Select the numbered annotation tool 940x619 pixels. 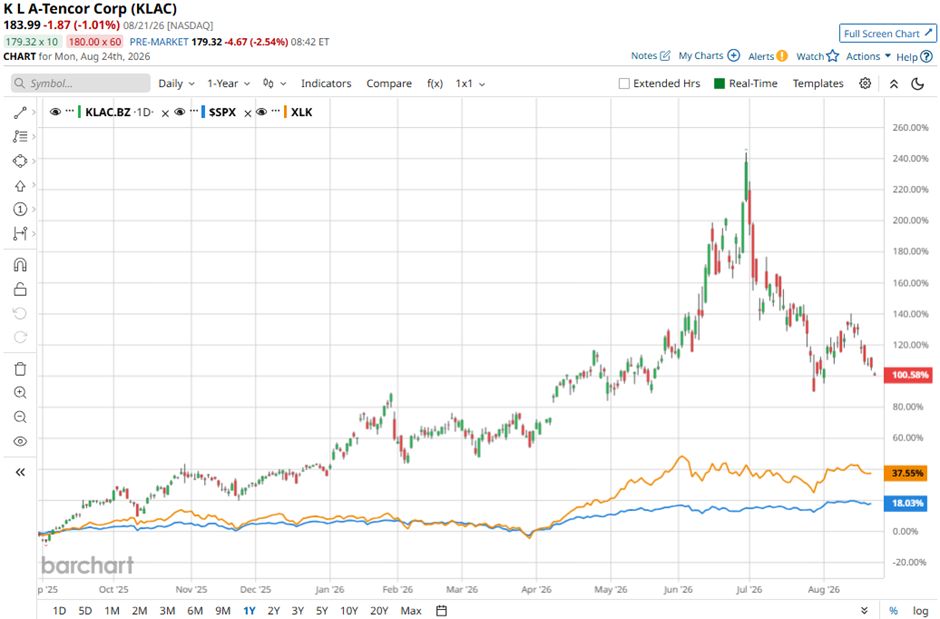pos(20,209)
